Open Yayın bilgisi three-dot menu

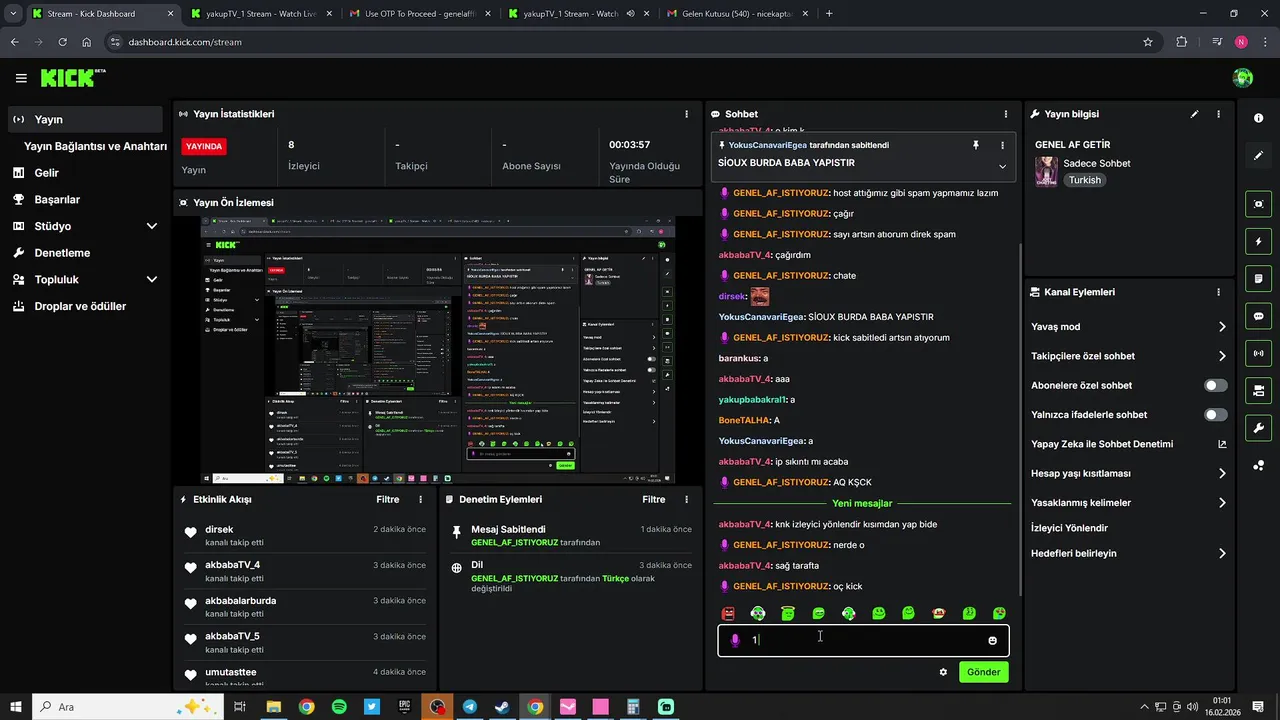point(1218,114)
